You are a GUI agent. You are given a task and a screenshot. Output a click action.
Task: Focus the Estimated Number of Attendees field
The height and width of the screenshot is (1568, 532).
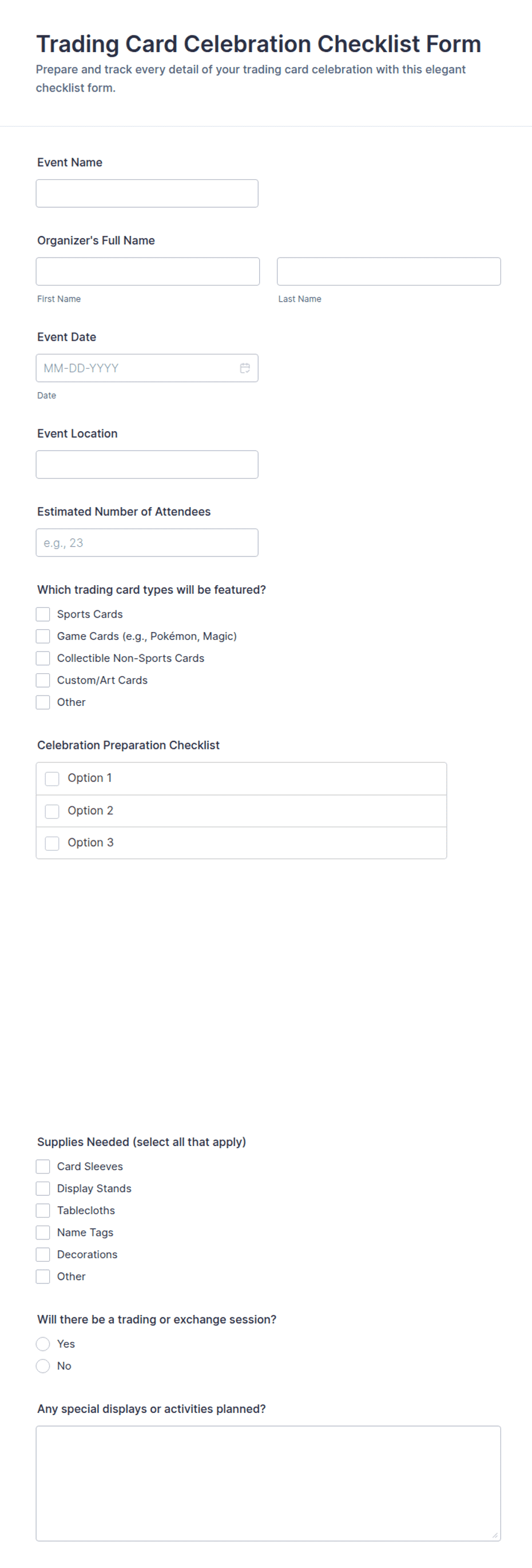tap(147, 543)
